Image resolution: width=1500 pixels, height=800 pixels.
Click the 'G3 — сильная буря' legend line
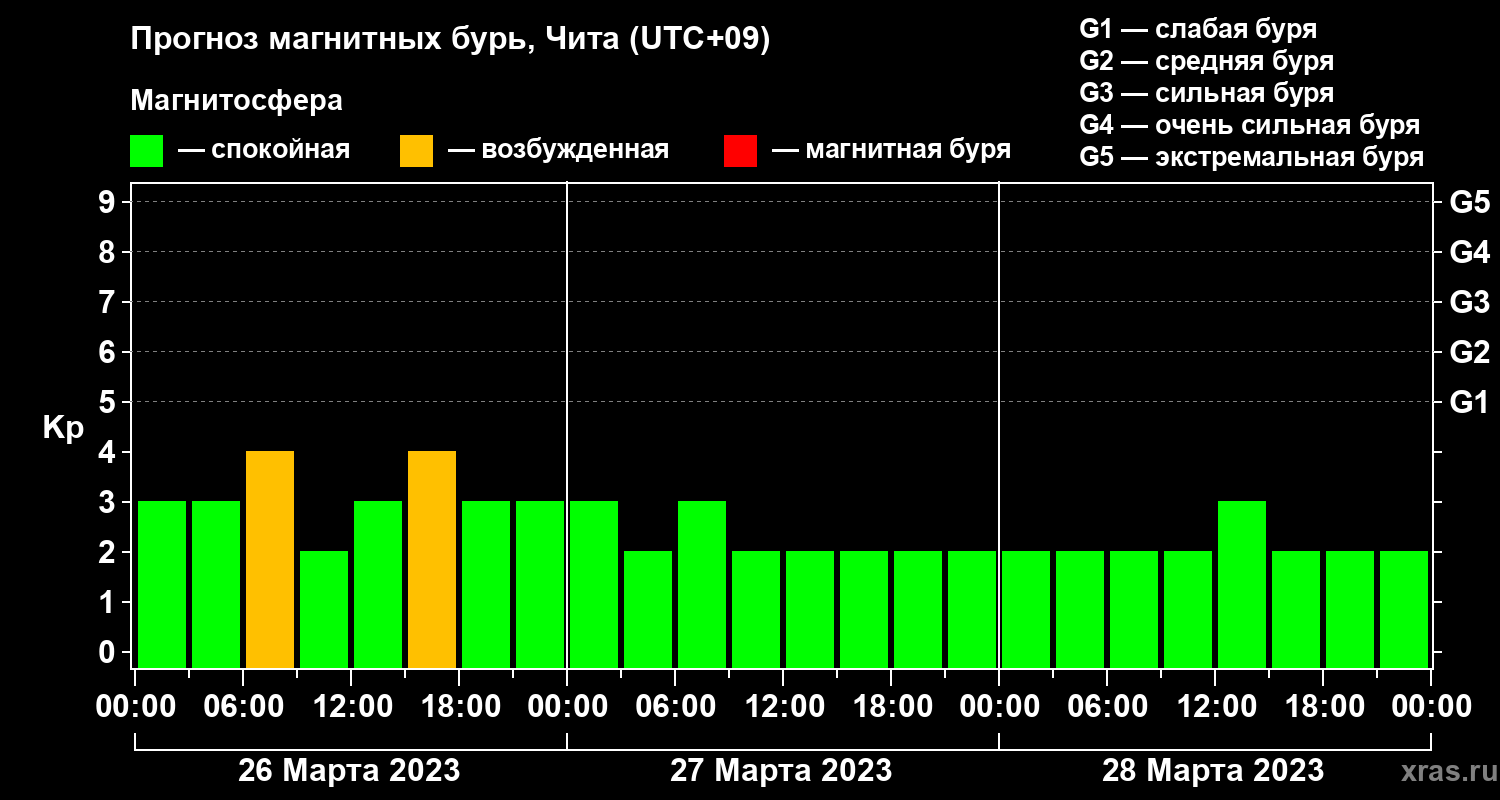[x=1206, y=93]
